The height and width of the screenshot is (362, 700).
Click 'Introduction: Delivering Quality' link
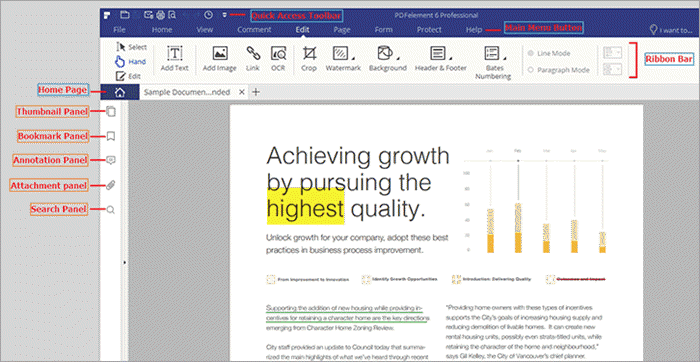(x=496, y=279)
